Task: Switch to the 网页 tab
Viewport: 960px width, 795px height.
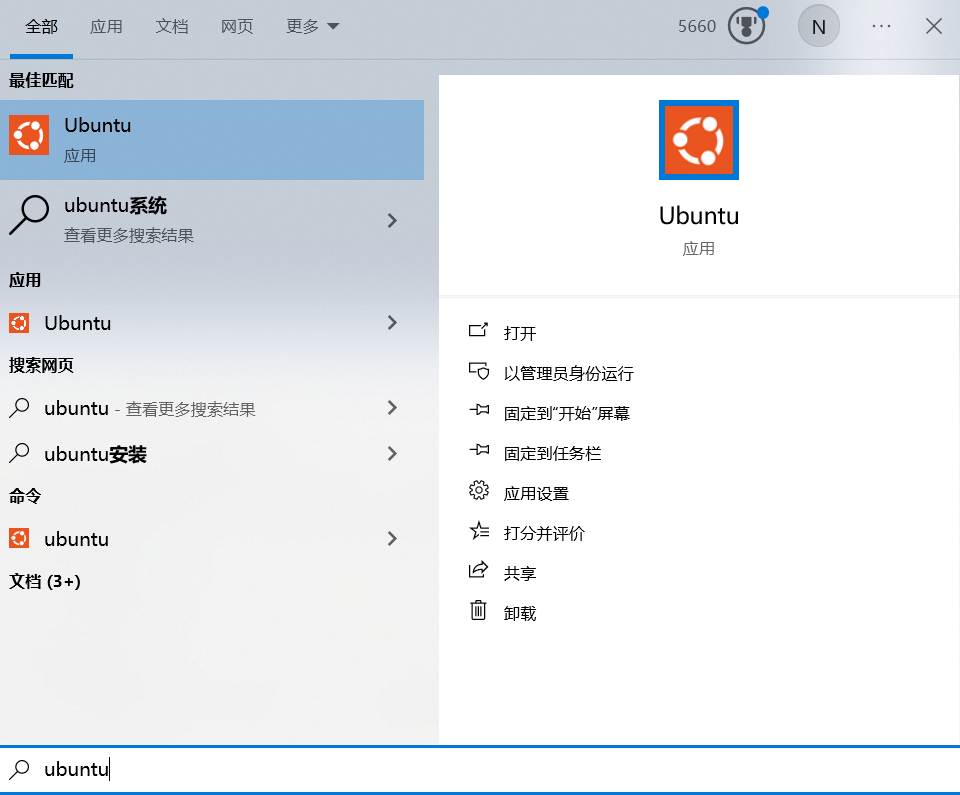Action: coord(237,27)
